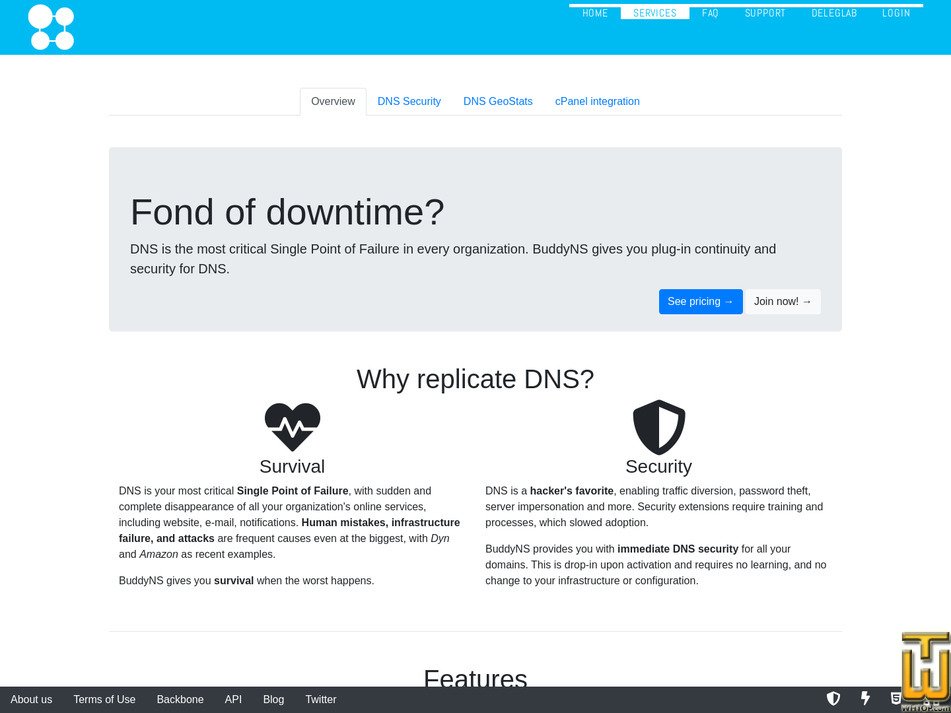This screenshot has height=713, width=951.
Task: Open the DELEGLAB navigation entry
Action: coord(834,13)
